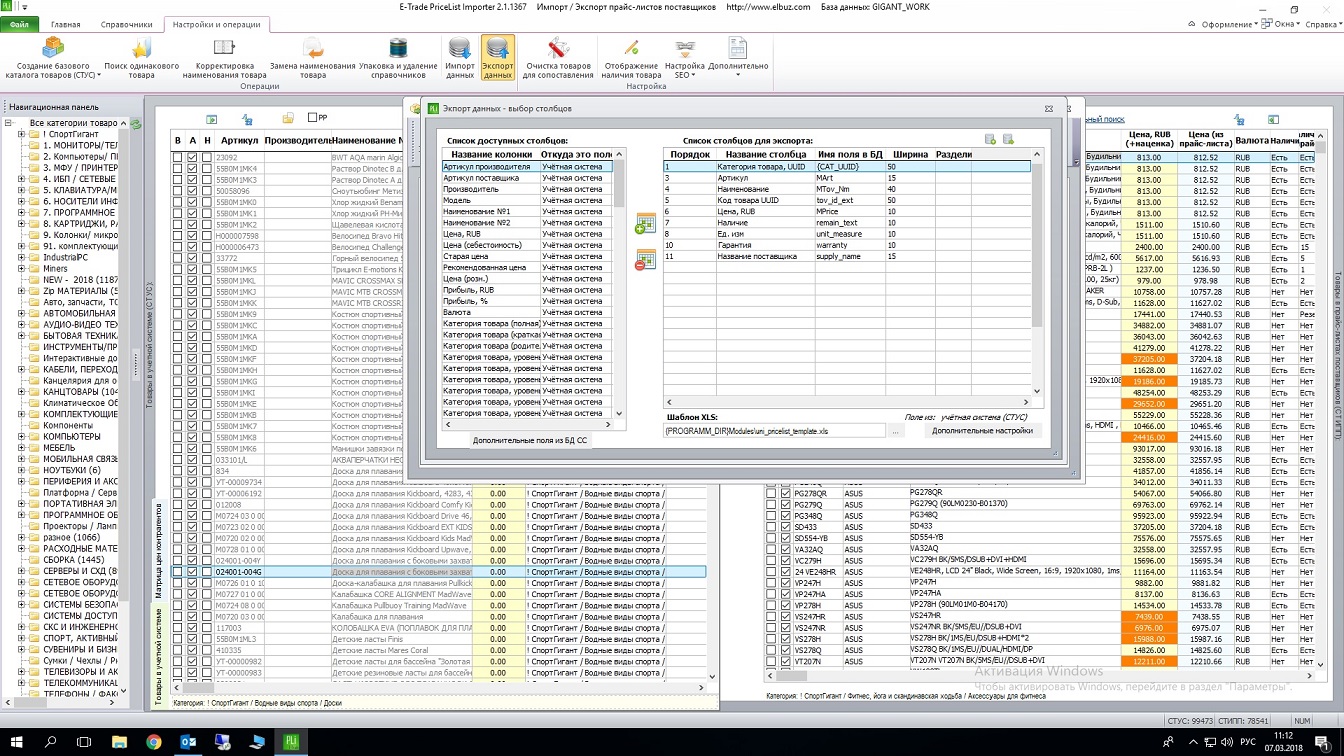Select the Артикул поставщика row in available columns
This screenshot has width=1344, height=756.
[x=528, y=178]
